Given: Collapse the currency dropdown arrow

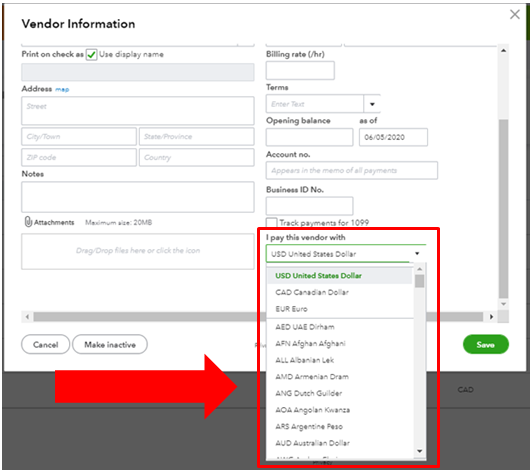Looking at the screenshot, I should [417, 253].
